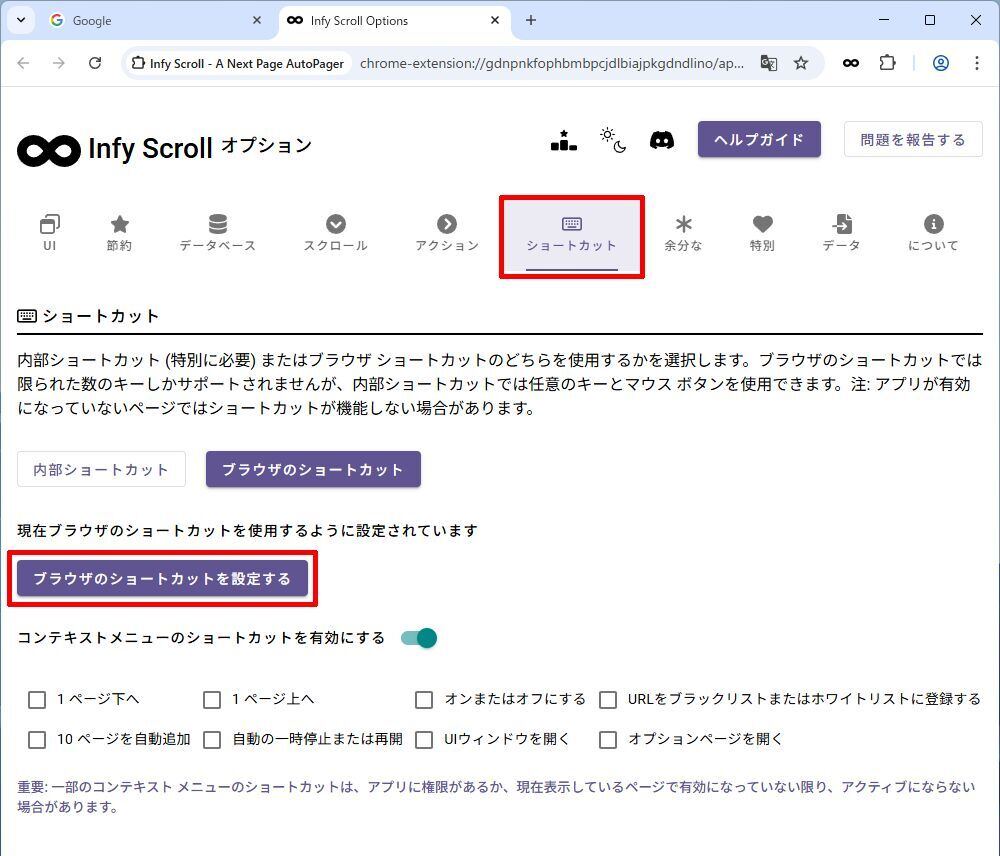Viewport: 1000px width, 856px height.
Task: Reload the page
Action: 95,63
